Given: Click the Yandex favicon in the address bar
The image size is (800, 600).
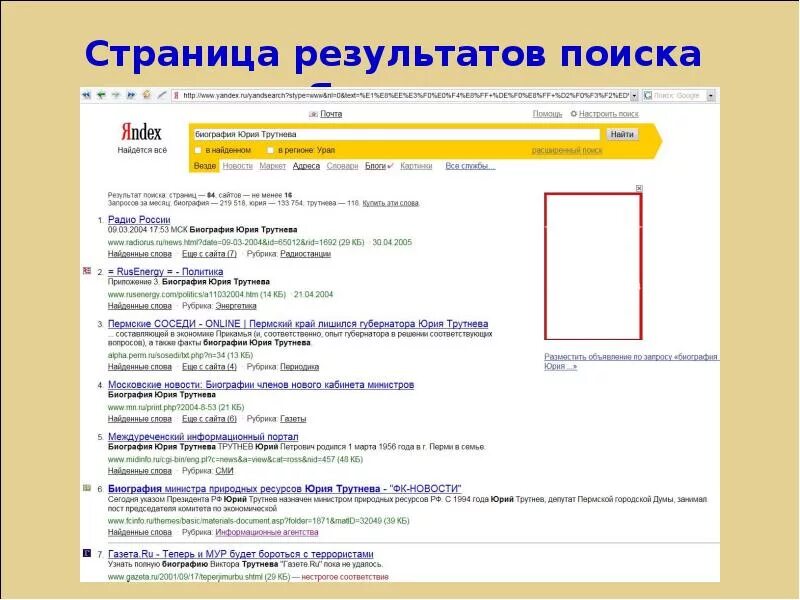Looking at the screenshot, I should [x=176, y=95].
